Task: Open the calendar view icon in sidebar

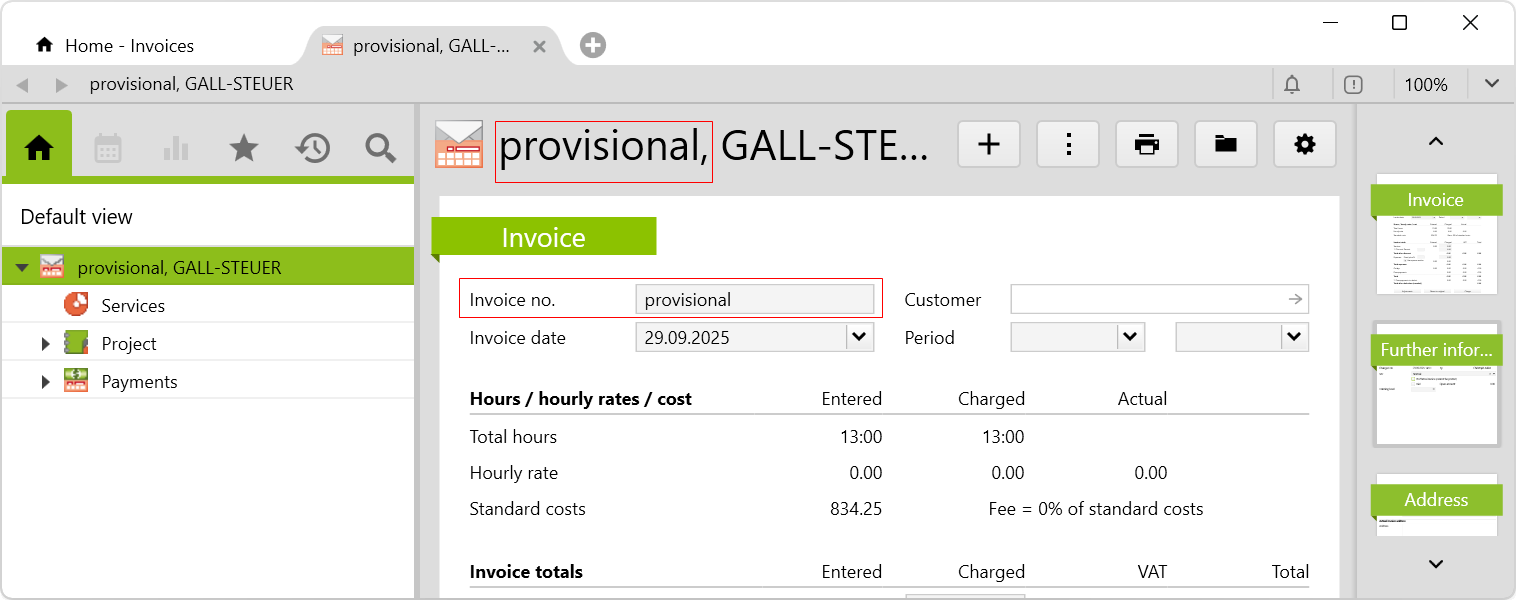Action: pos(107,149)
